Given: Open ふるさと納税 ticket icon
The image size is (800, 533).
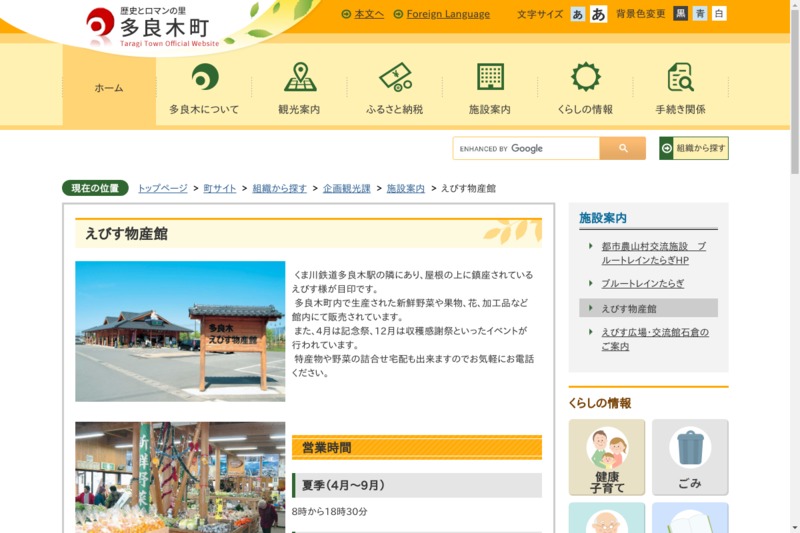Looking at the screenshot, I should 394,78.
